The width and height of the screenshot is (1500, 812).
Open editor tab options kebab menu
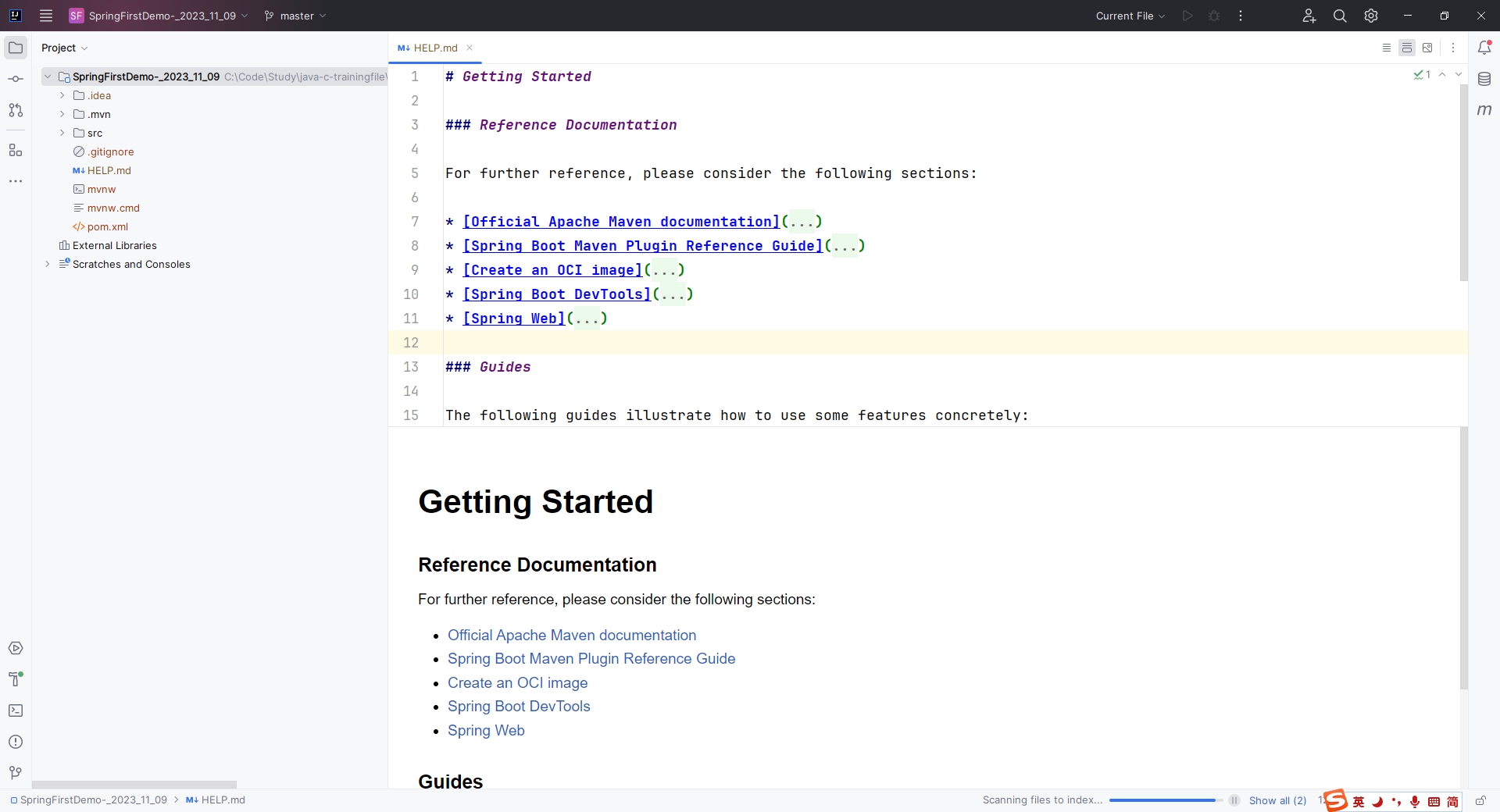[1453, 48]
